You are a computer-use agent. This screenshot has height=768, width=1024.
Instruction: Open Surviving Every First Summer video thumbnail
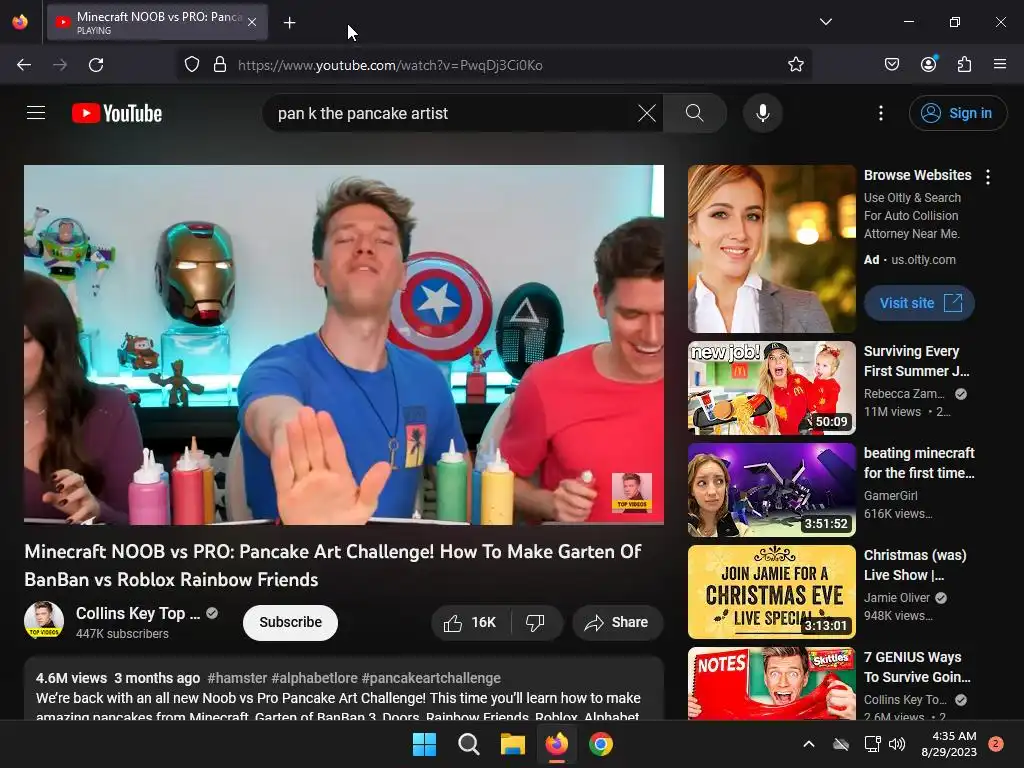771,388
